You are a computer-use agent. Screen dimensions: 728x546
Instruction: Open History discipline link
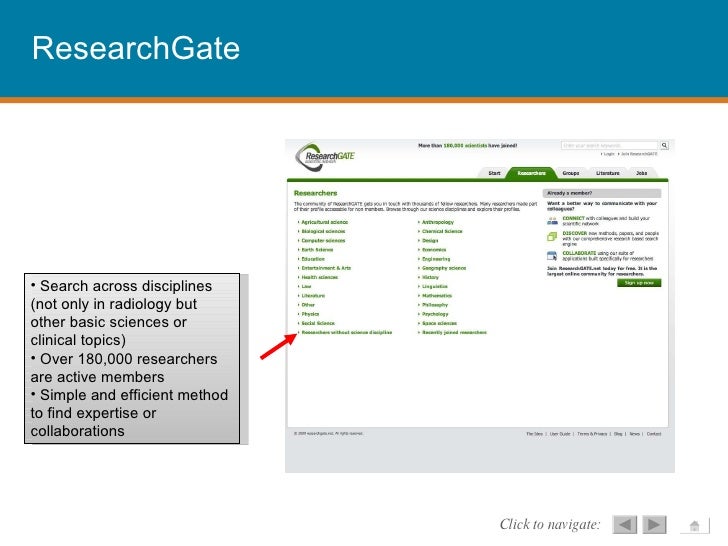point(430,277)
